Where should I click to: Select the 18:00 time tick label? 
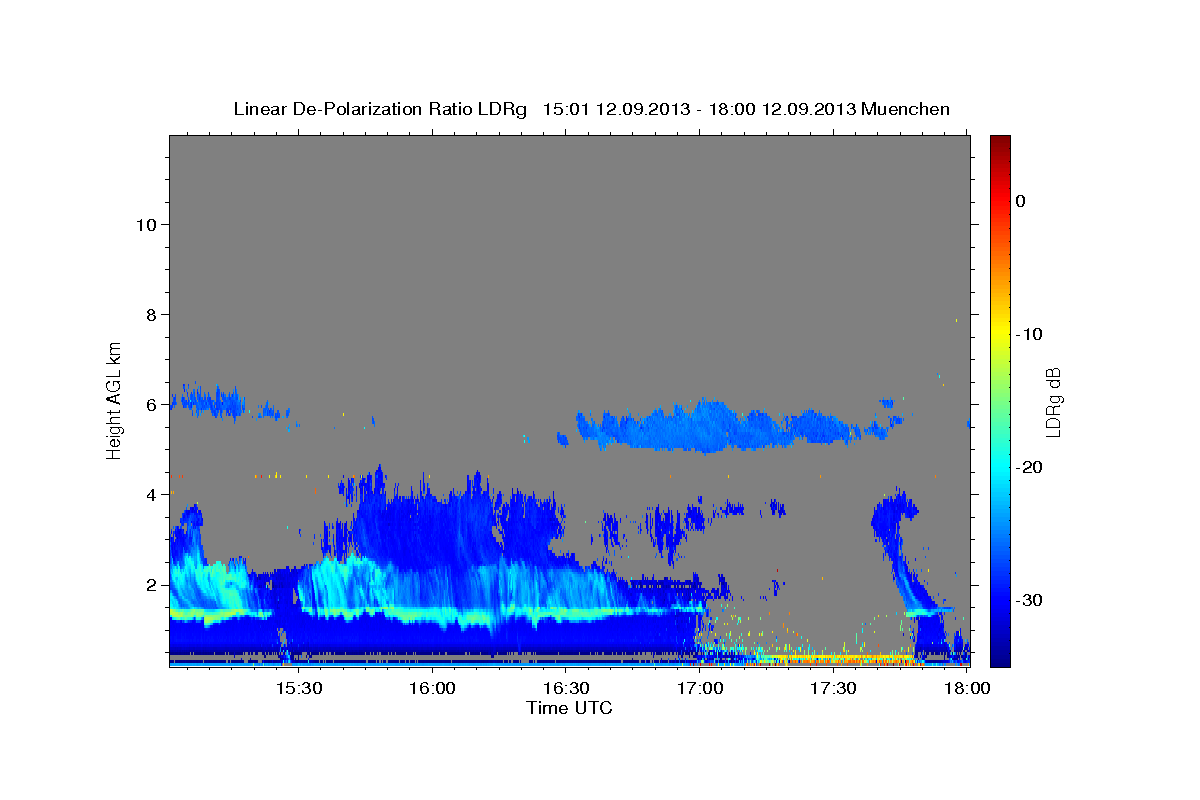[x=967, y=689]
